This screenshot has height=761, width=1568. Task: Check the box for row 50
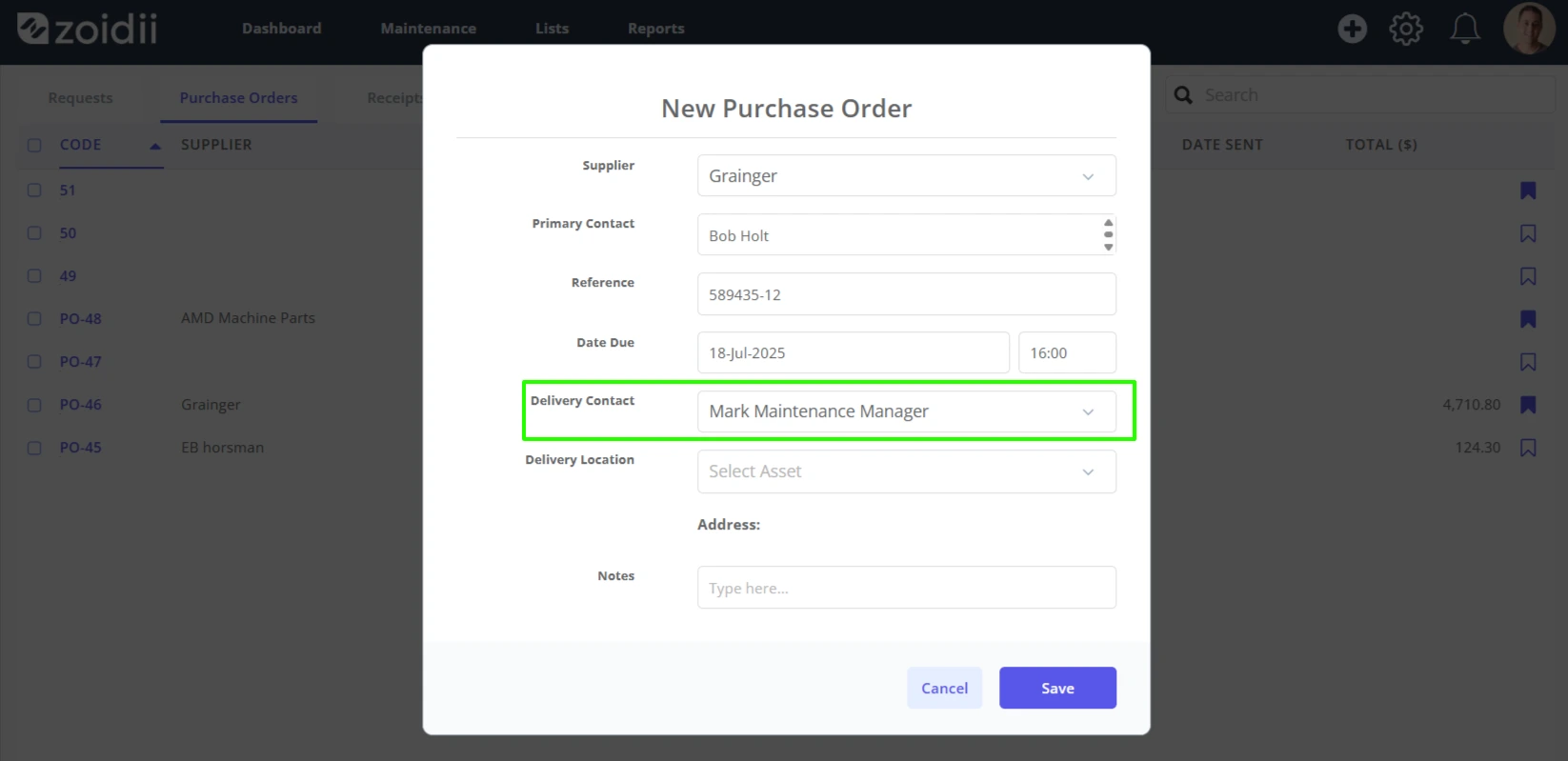pos(34,233)
